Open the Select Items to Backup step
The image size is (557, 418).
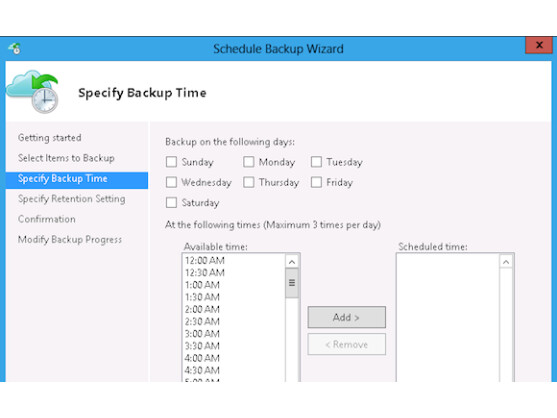coord(66,158)
